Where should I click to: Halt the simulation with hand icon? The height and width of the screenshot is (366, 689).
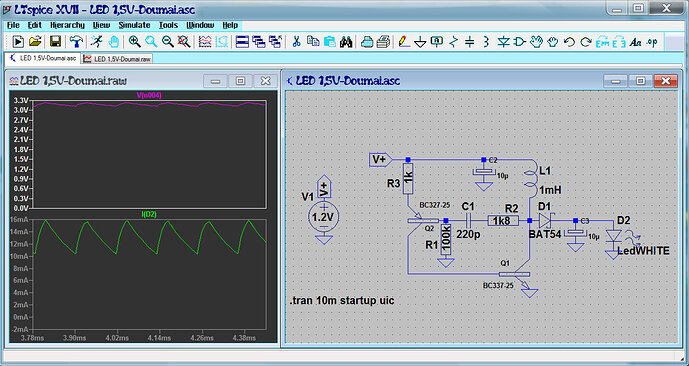coord(113,42)
